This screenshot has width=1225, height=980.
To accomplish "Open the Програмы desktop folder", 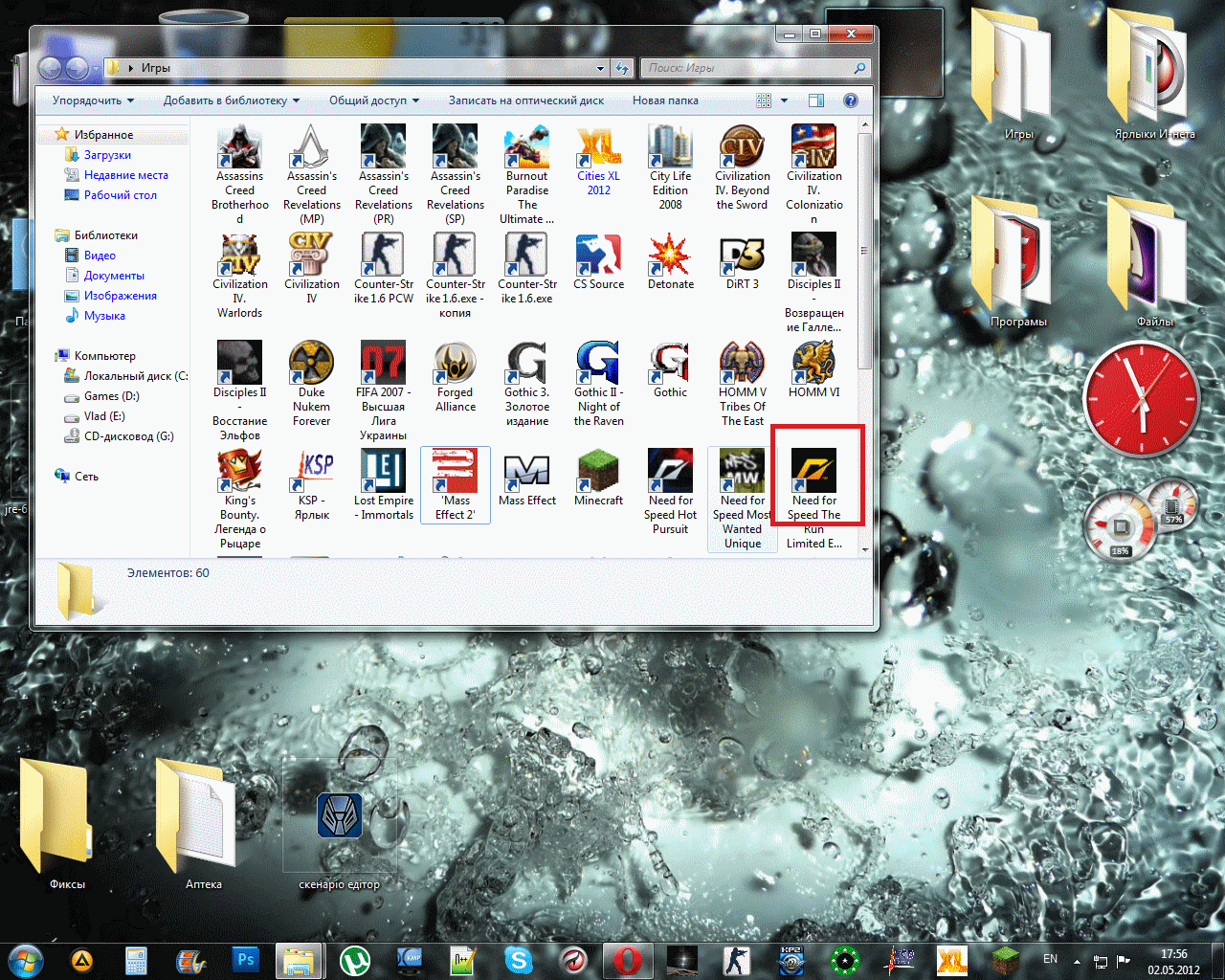I will [x=1018, y=260].
